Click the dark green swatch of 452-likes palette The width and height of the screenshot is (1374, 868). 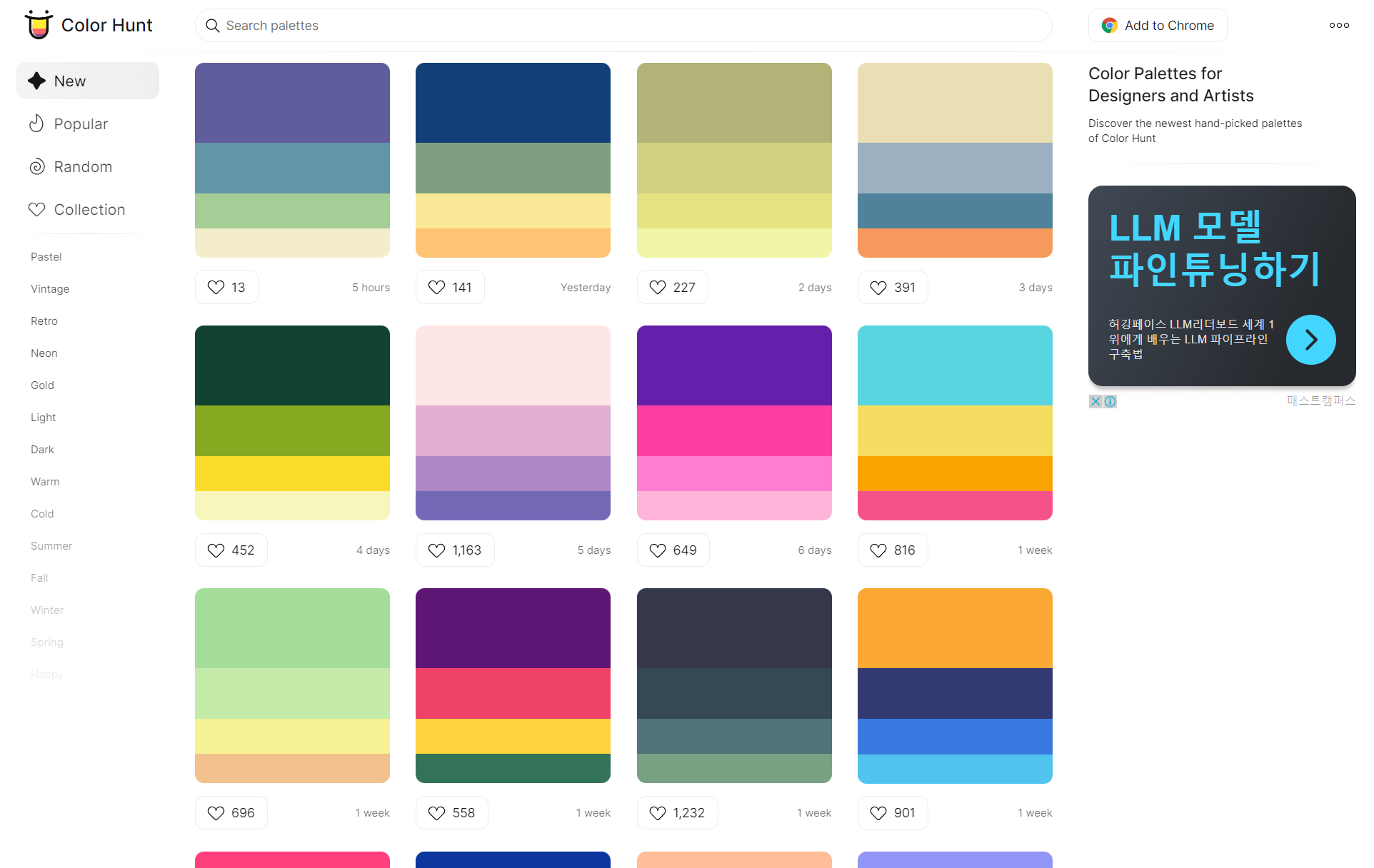292,365
